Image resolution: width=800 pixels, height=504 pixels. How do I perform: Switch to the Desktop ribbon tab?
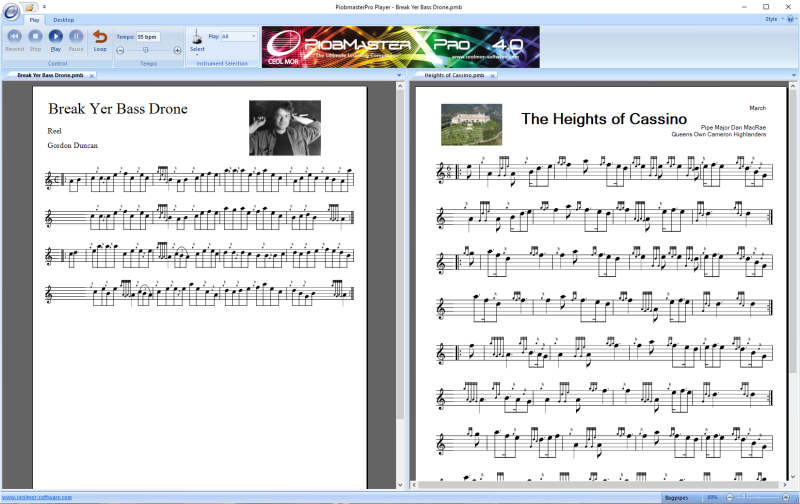coord(63,19)
